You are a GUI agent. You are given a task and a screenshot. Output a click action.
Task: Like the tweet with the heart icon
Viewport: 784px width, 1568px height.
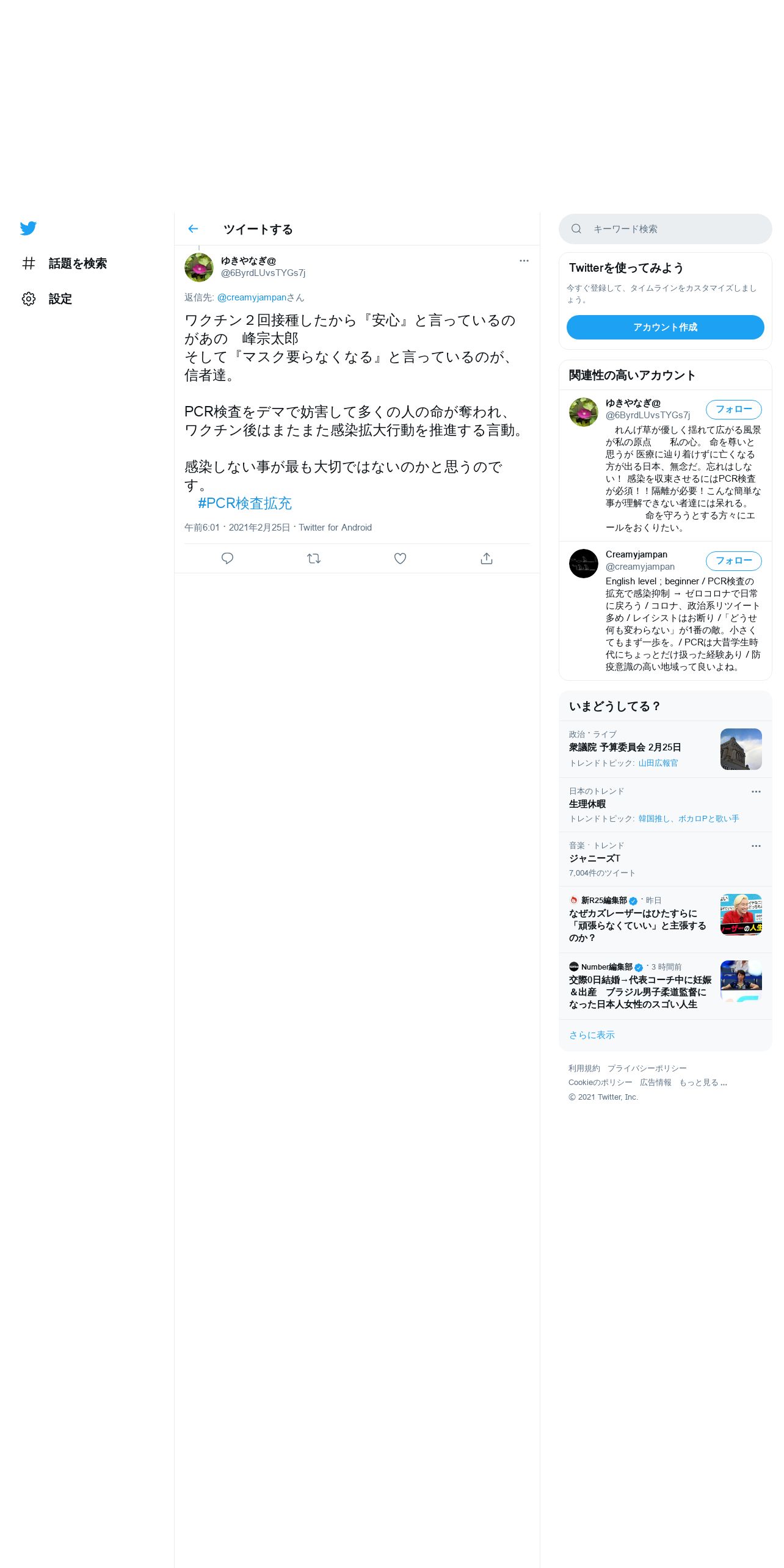(400, 558)
